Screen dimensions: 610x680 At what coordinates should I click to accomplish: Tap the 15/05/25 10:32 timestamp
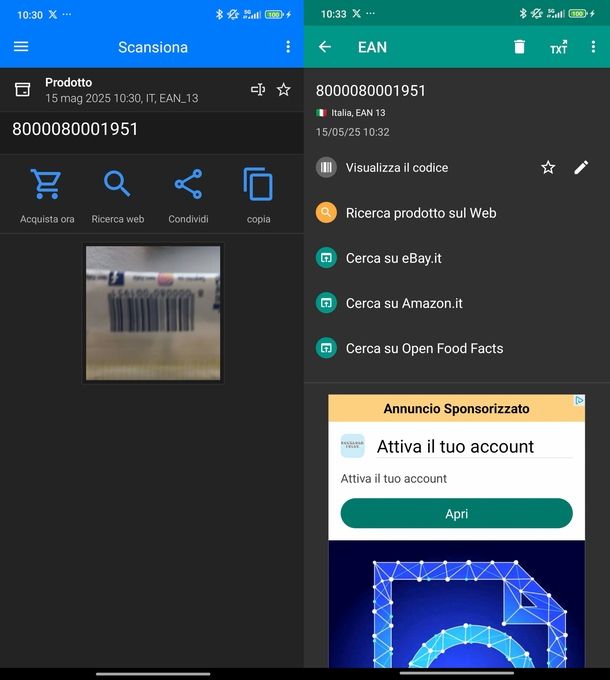click(x=352, y=132)
